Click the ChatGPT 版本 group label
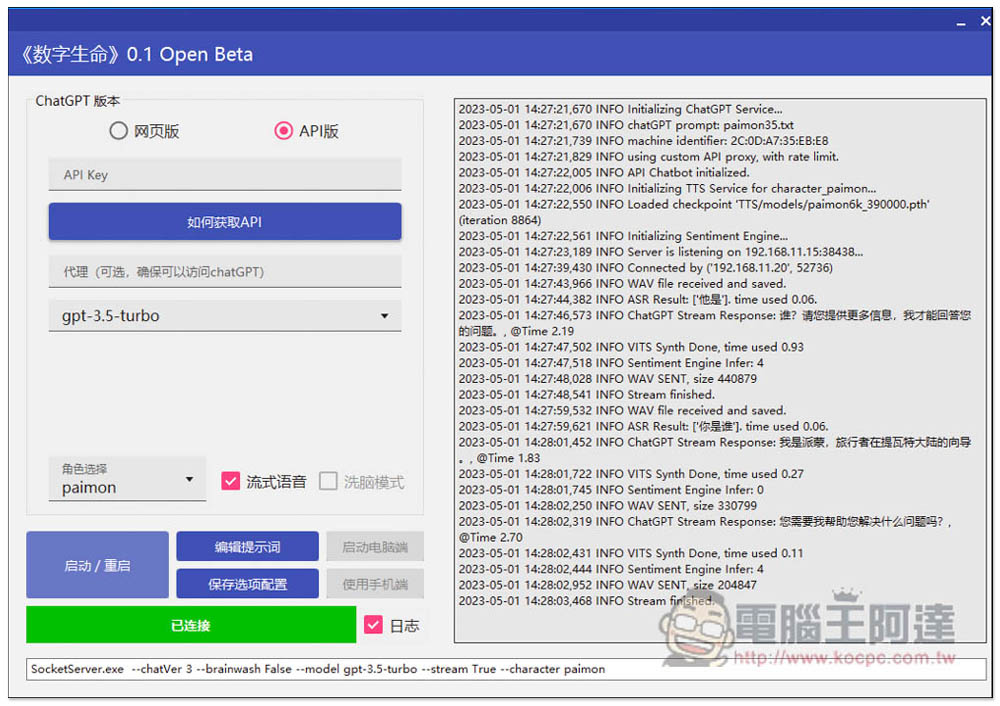 [x=78, y=101]
